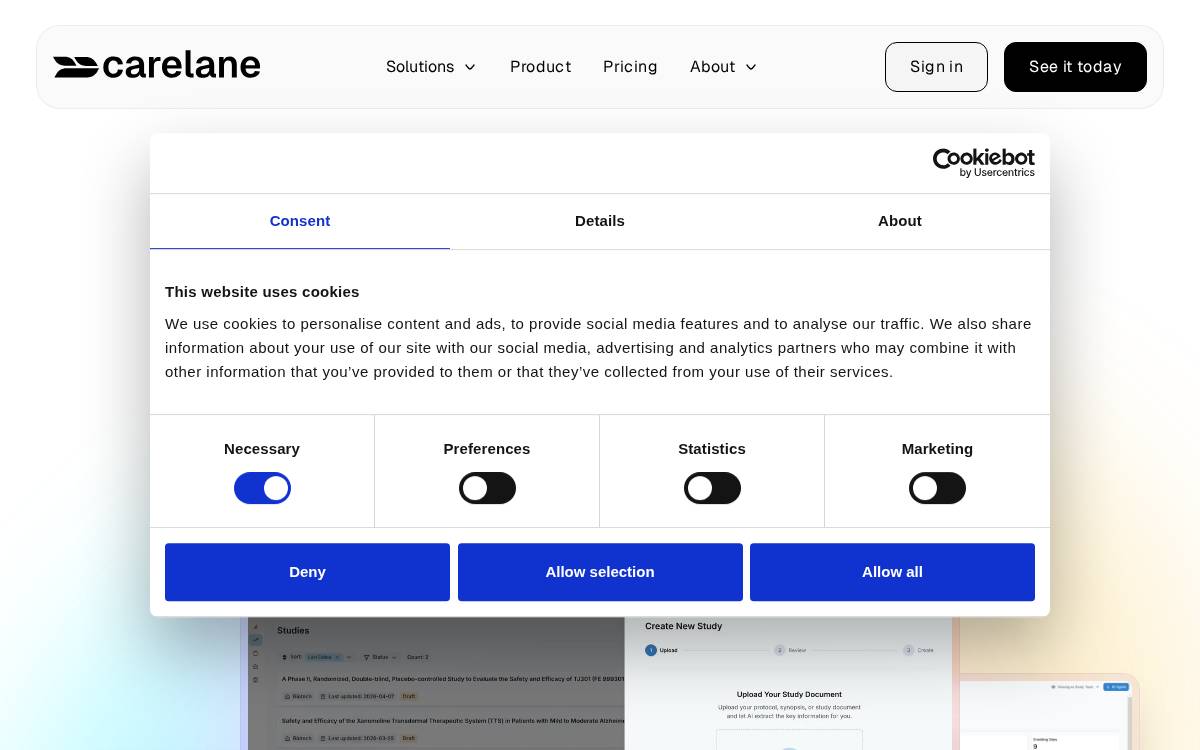
Task: Click the "This website uses cookies" heading
Action: (262, 292)
